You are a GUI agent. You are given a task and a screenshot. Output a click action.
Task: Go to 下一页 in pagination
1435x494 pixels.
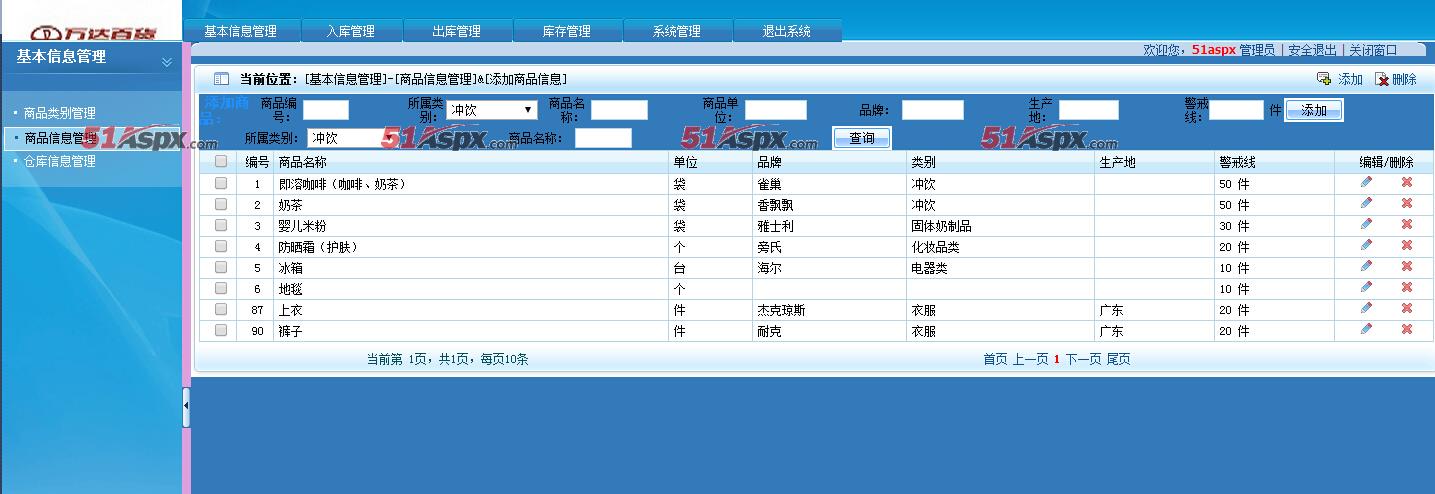(1082, 359)
